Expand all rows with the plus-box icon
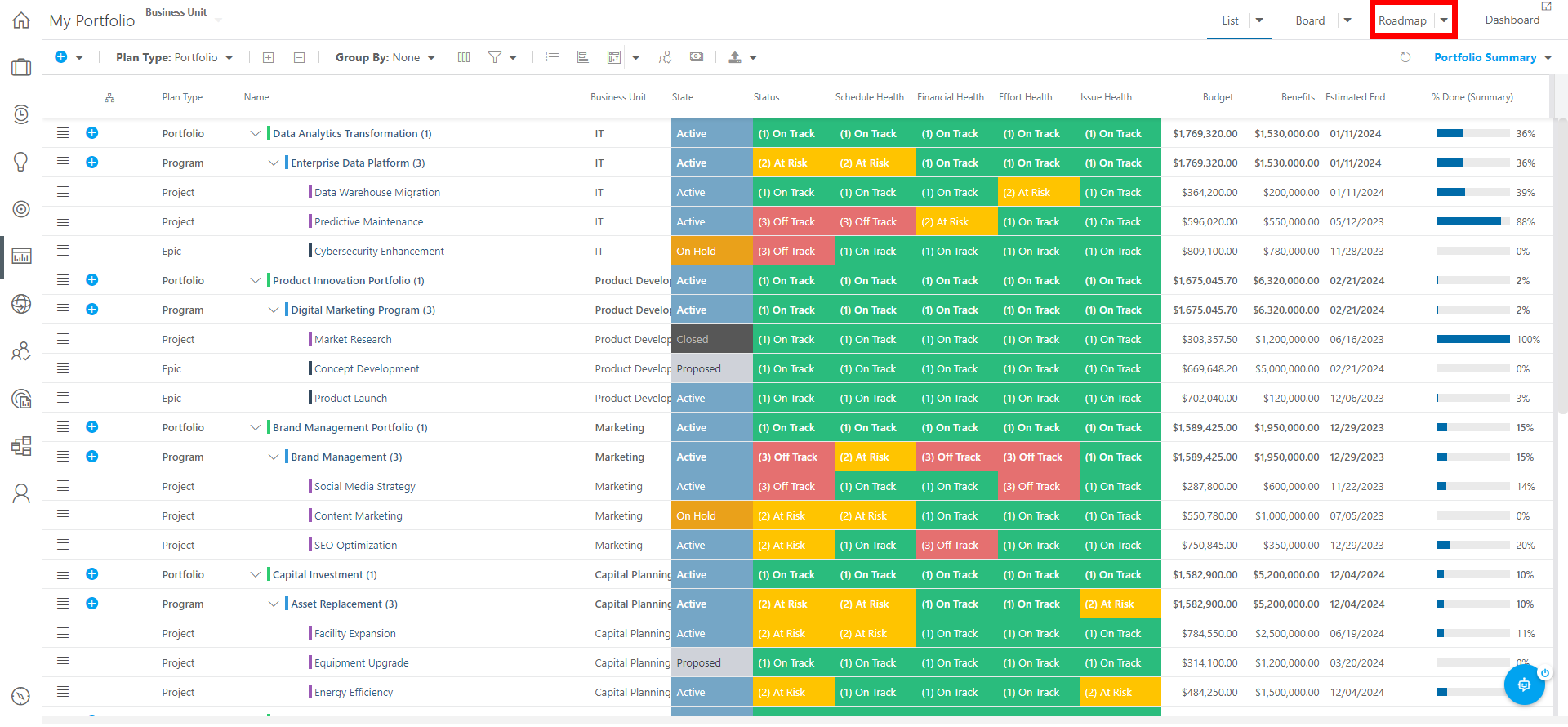The width and height of the screenshot is (1568, 727). 268,57
